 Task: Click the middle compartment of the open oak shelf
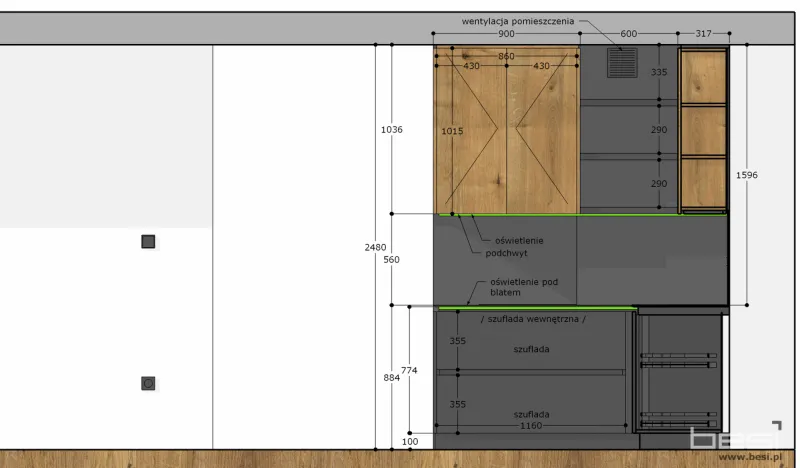(x=703, y=131)
